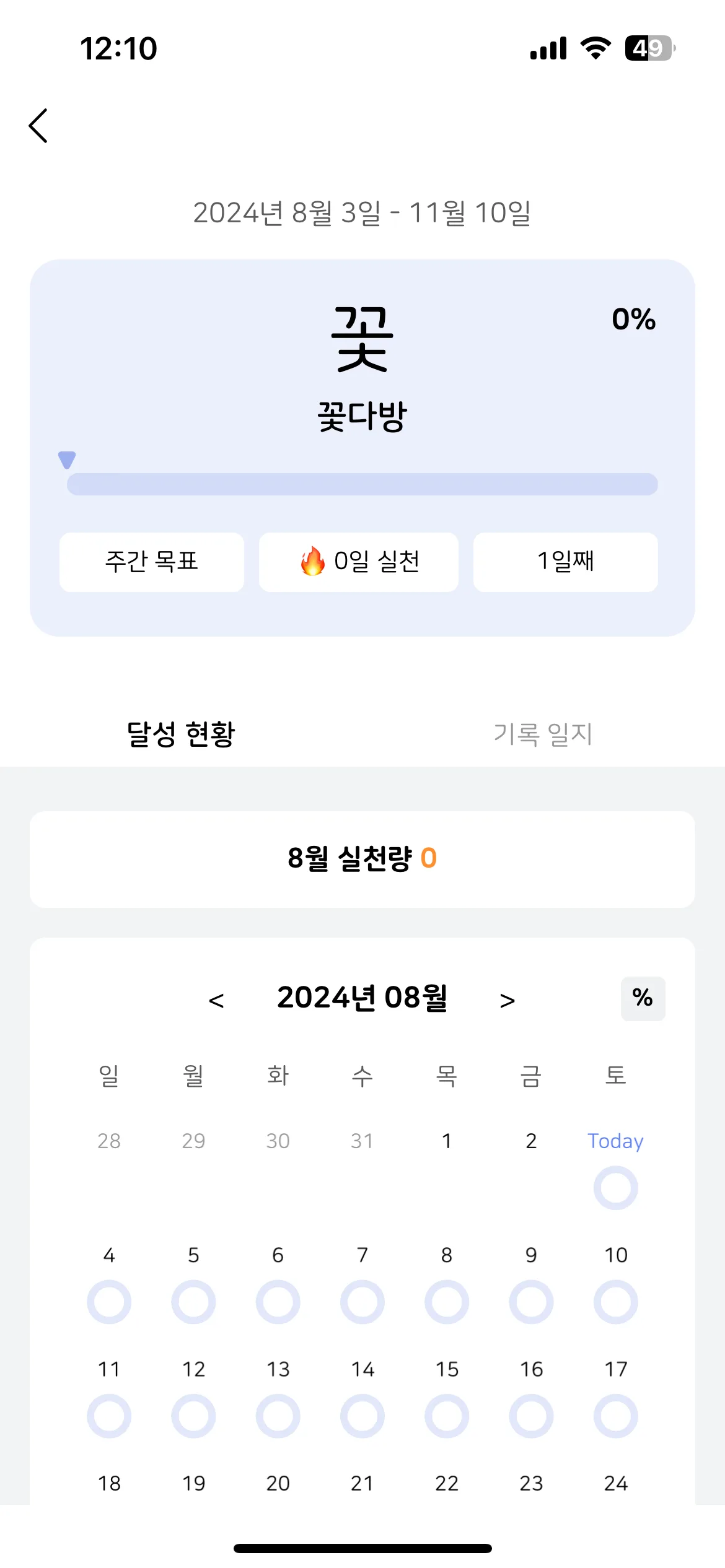Tap the 1일째 button
Screen dimensions: 725x1568
(x=566, y=562)
